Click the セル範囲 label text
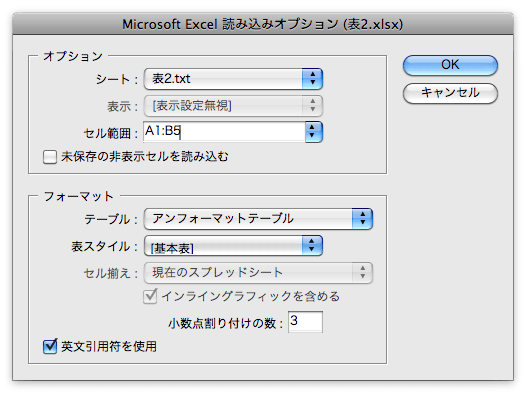Image resolution: width=526 pixels, height=393 pixels. click(110, 133)
